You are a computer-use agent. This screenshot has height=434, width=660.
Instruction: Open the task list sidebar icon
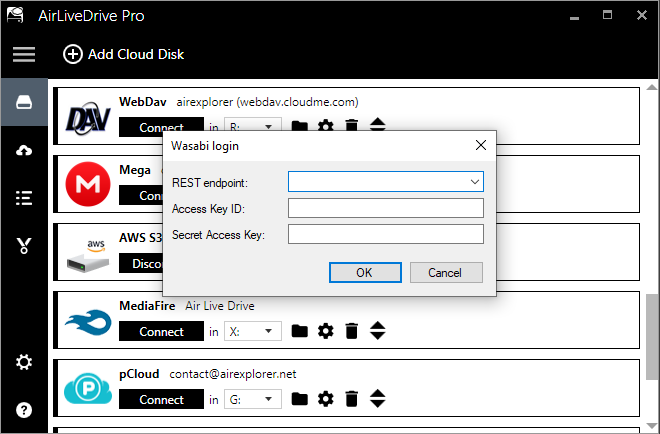coord(24,198)
